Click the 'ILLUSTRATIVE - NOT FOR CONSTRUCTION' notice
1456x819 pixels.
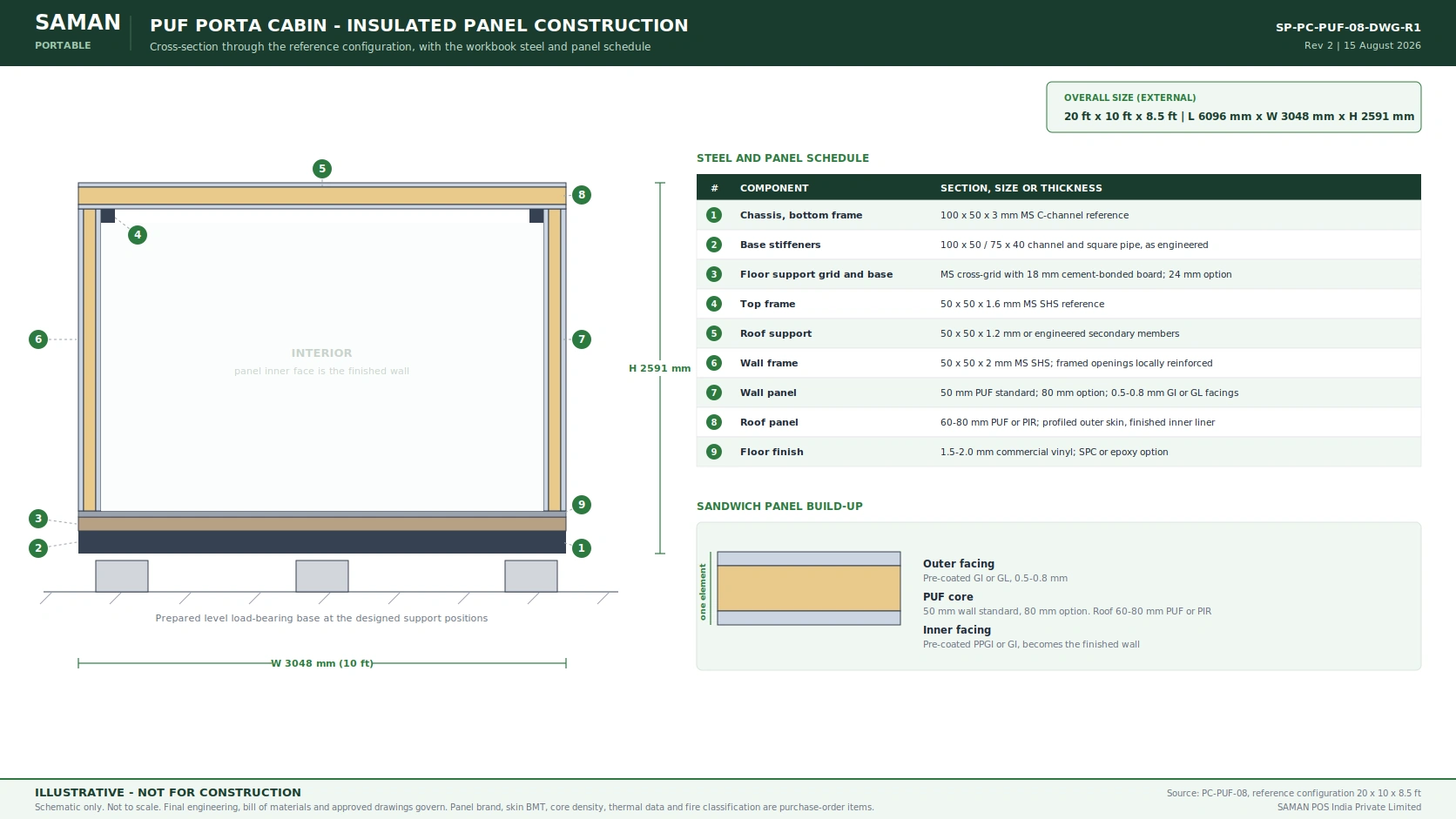click(168, 792)
